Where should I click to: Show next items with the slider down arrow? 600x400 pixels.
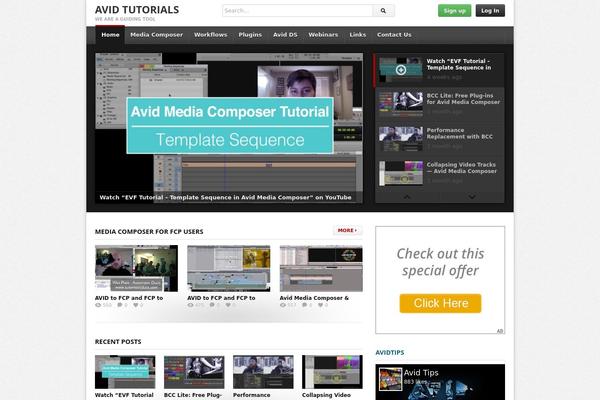coord(472,197)
